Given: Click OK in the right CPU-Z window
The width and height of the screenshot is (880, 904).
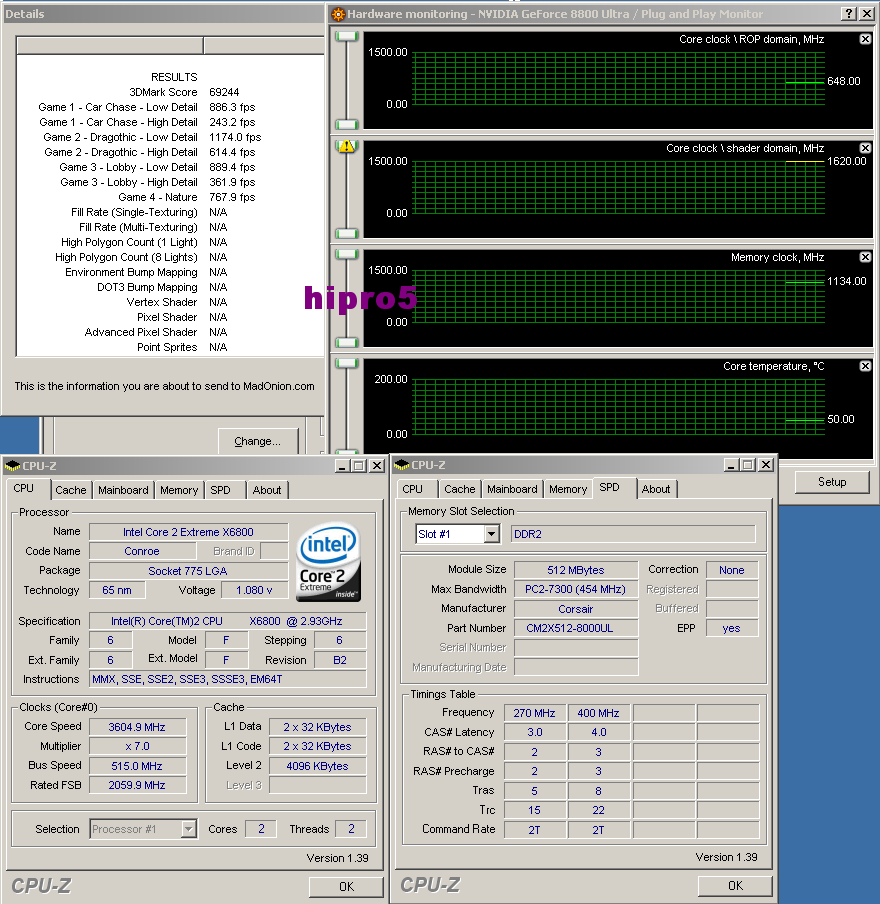Looking at the screenshot, I should click(734, 886).
